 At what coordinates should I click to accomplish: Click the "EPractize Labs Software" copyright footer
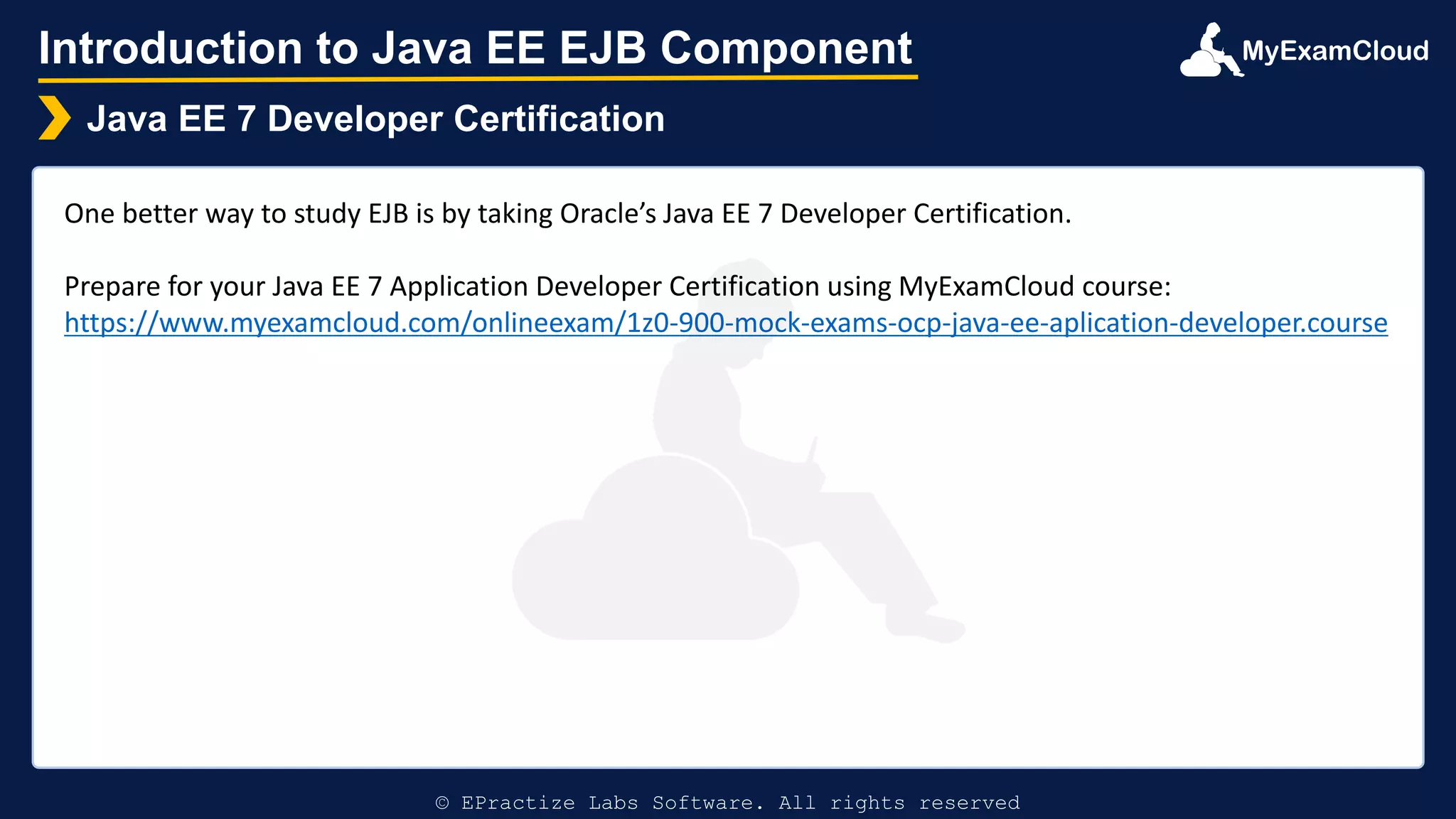[x=727, y=803]
